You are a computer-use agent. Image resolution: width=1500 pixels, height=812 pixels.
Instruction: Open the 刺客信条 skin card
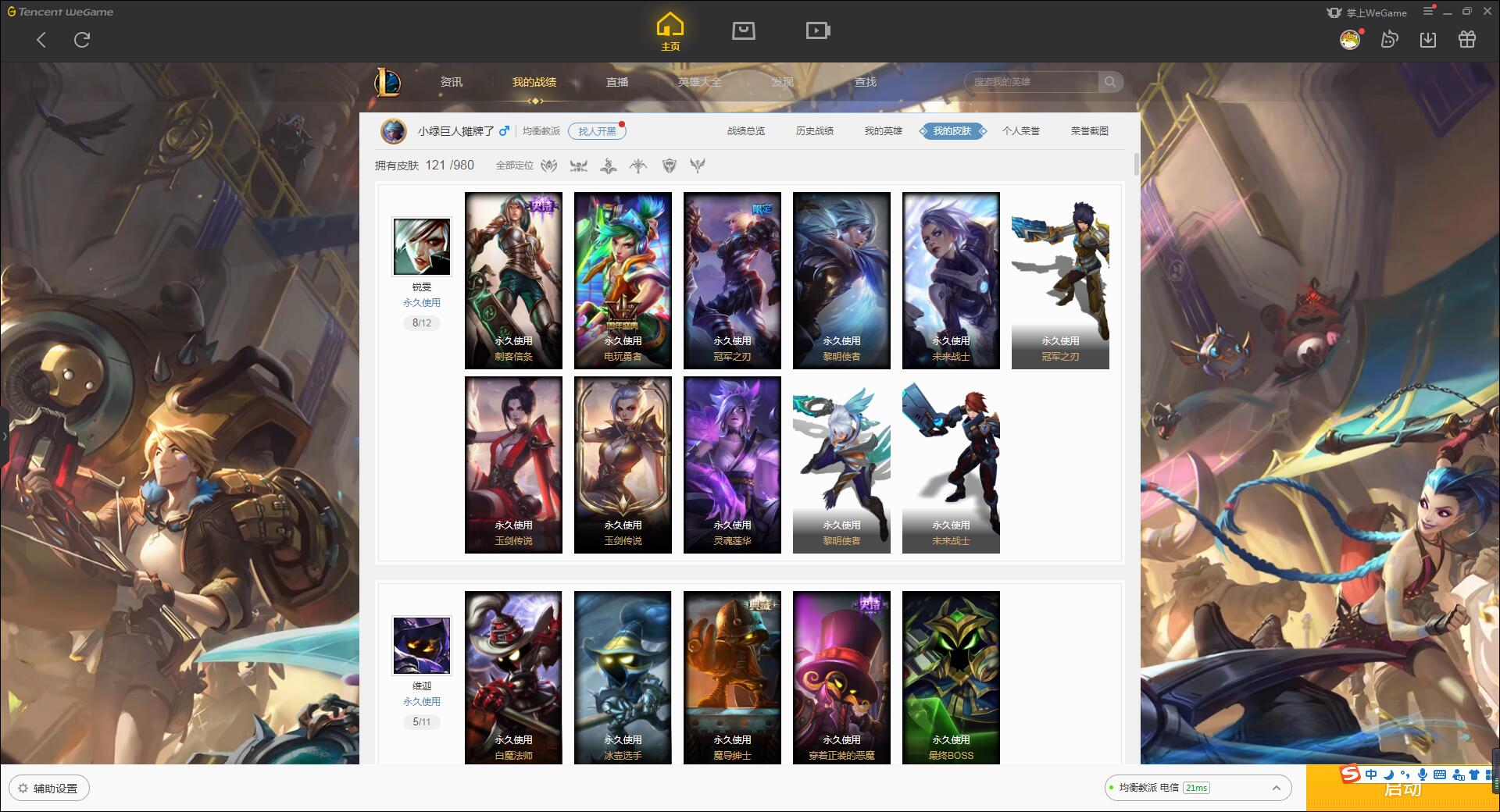[x=513, y=280]
